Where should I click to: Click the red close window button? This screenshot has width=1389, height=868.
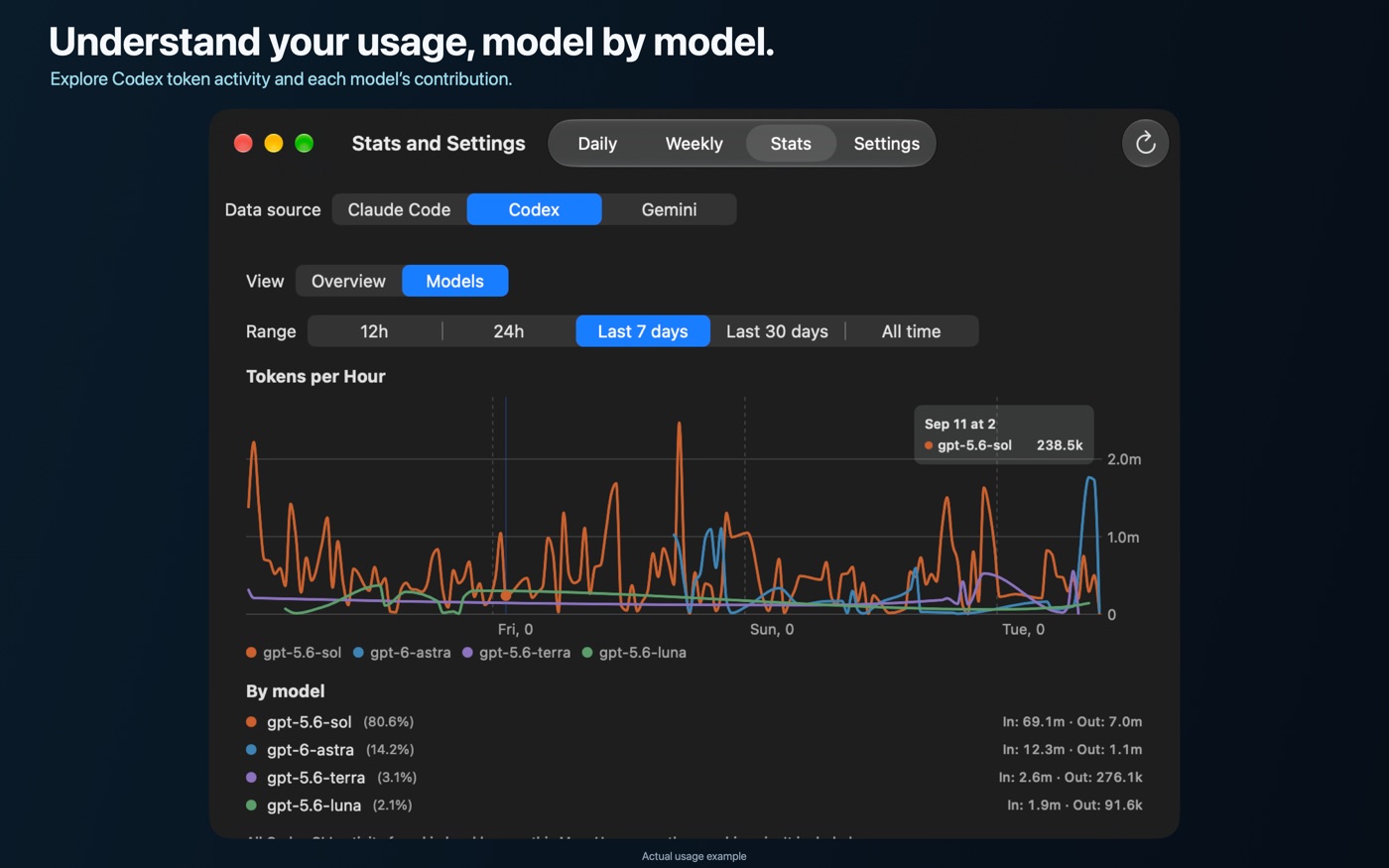point(243,144)
